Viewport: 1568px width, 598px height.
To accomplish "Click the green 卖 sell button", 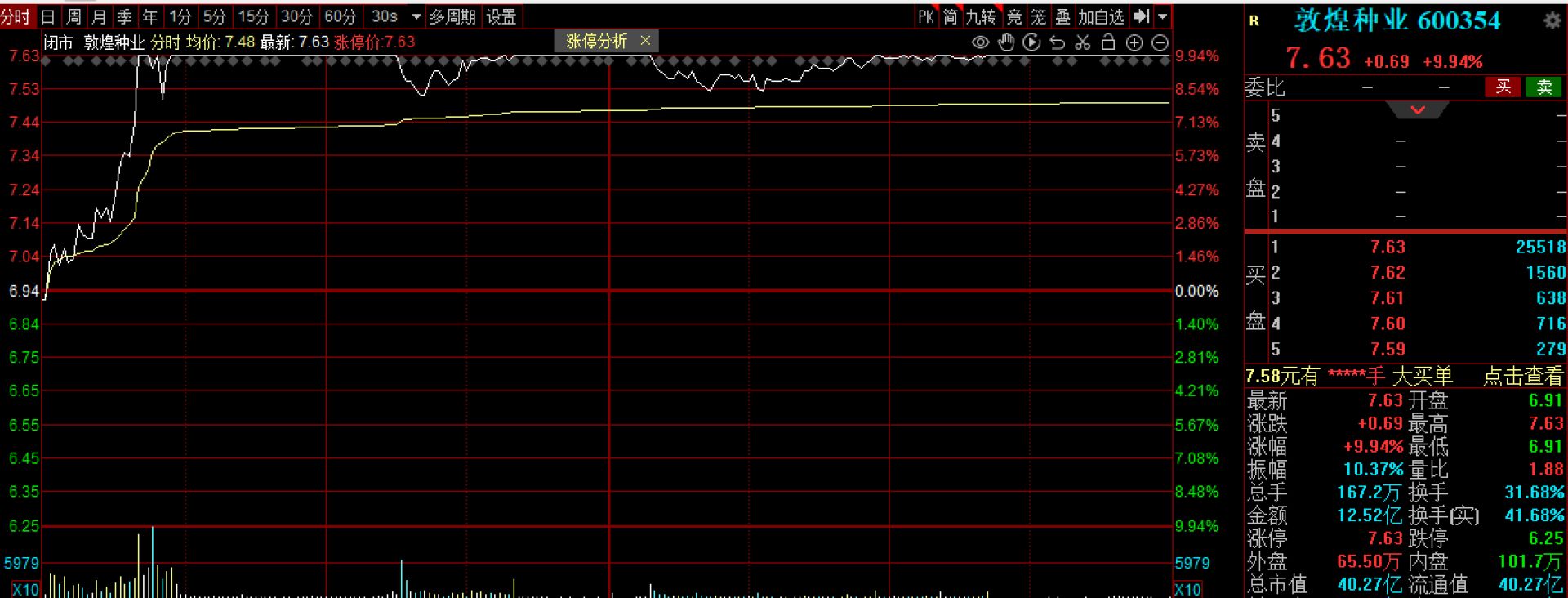I will (1543, 87).
